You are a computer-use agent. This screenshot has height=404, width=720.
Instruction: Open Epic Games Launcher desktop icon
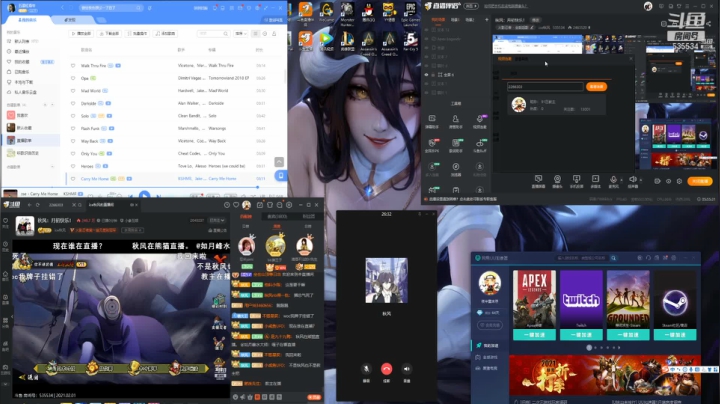pyautogui.click(x=410, y=12)
